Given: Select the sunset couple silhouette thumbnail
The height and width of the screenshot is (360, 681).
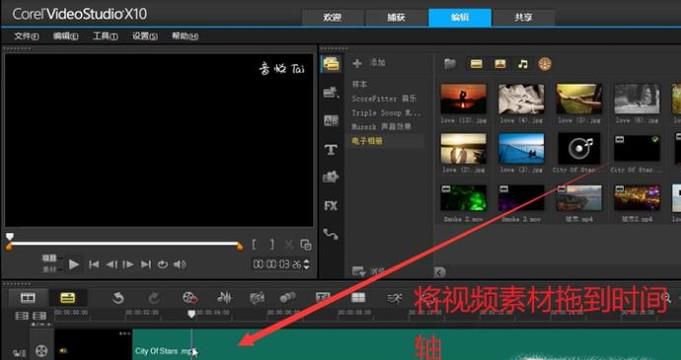Looking at the screenshot, I should (x=463, y=99).
